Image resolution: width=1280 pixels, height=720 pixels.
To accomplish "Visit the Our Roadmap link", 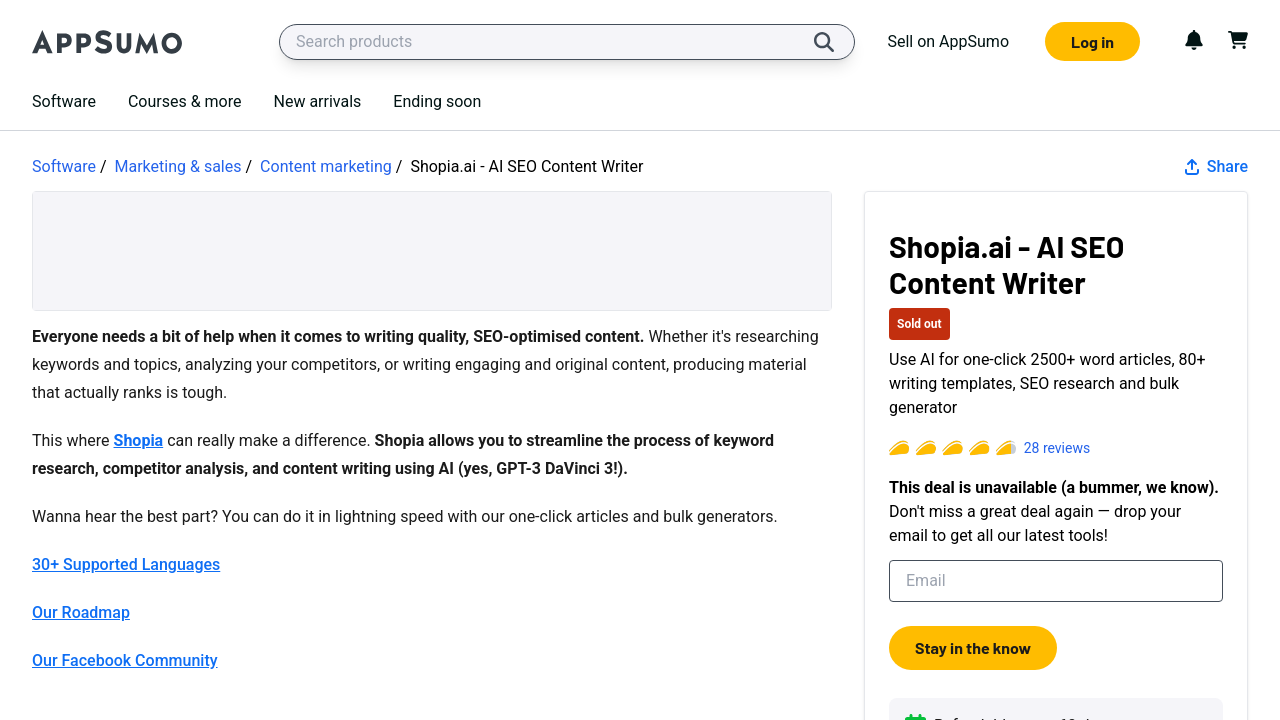I will click(81, 613).
